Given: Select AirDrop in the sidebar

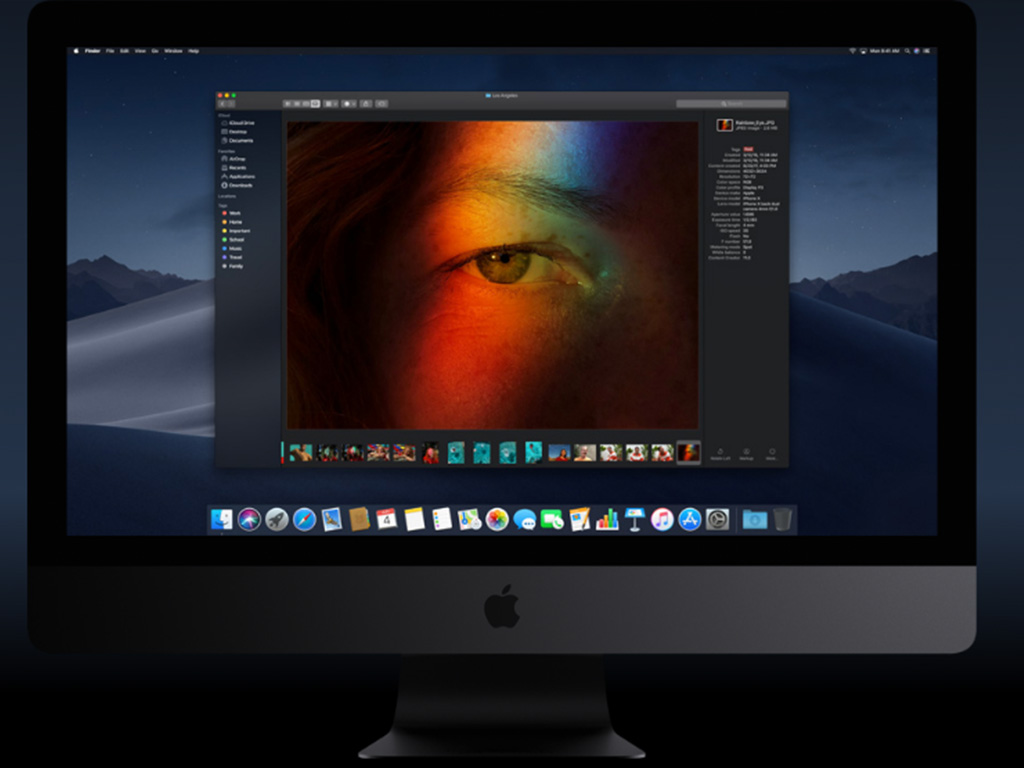Looking at the screenshot, I should [238, 159].
